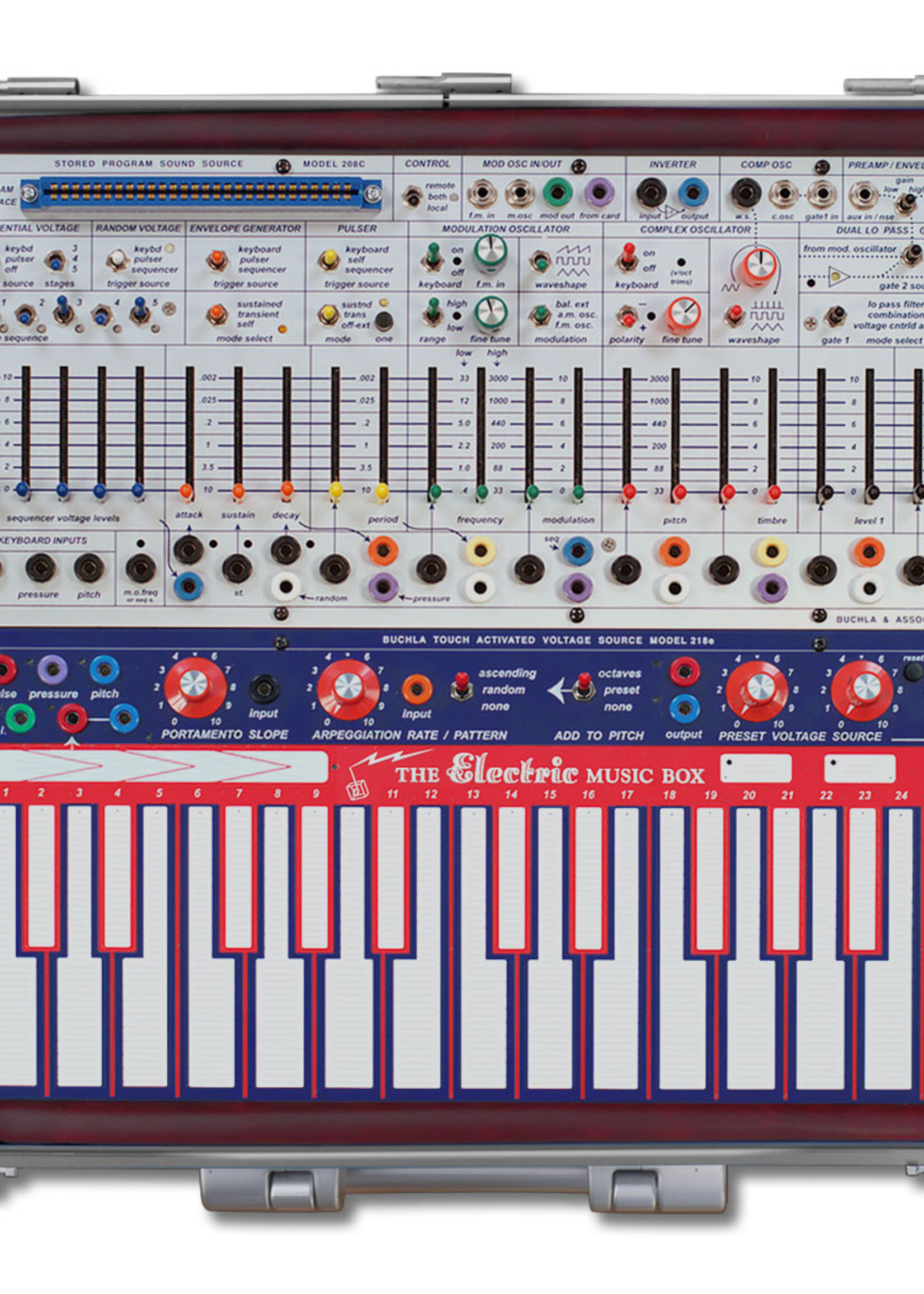Push the Pulser "one" button
The image size is (924, 1294).
pyautogui.click(x=384, y=321)
